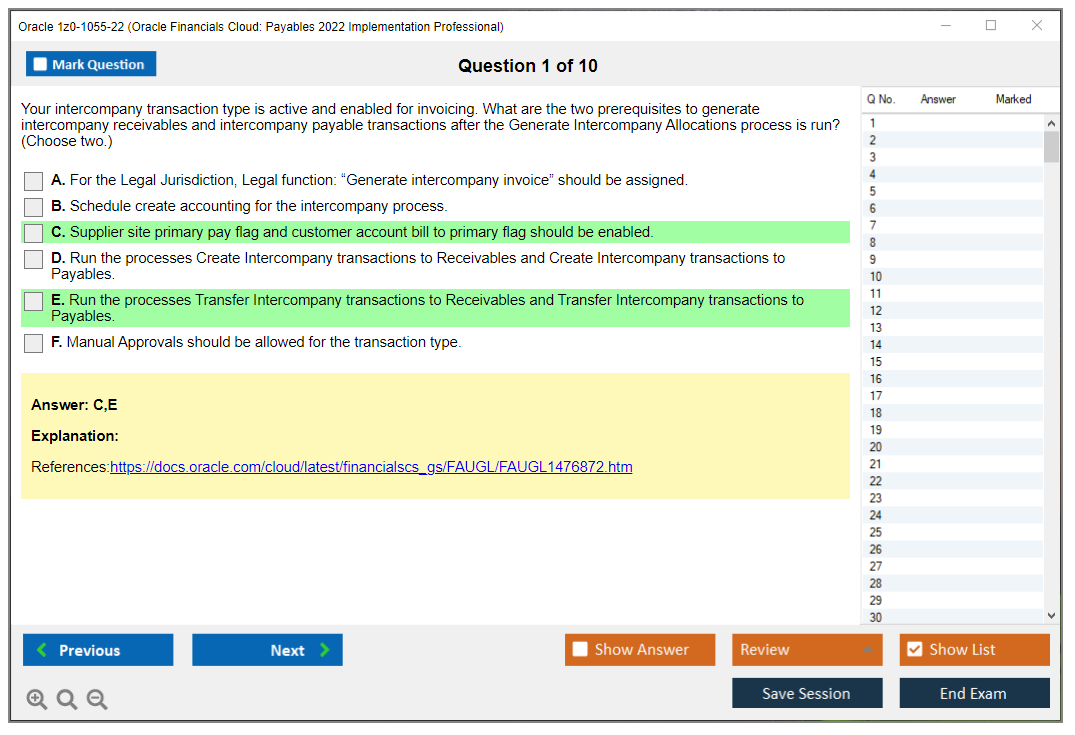
Task: Go to the Next question
Action: (267, 650)
